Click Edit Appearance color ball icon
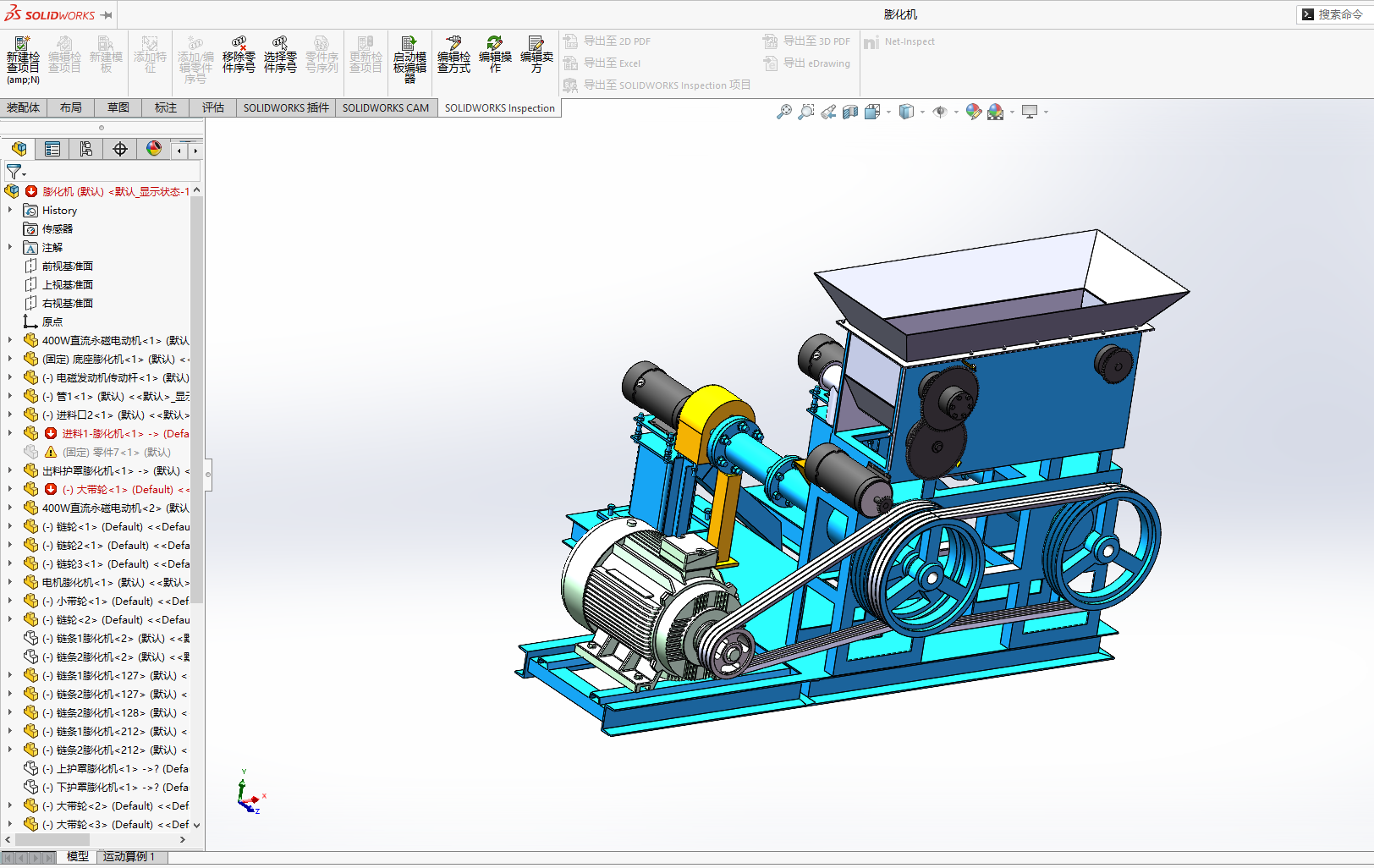This screenshot has width=1374, height=868. pos(974,112)
